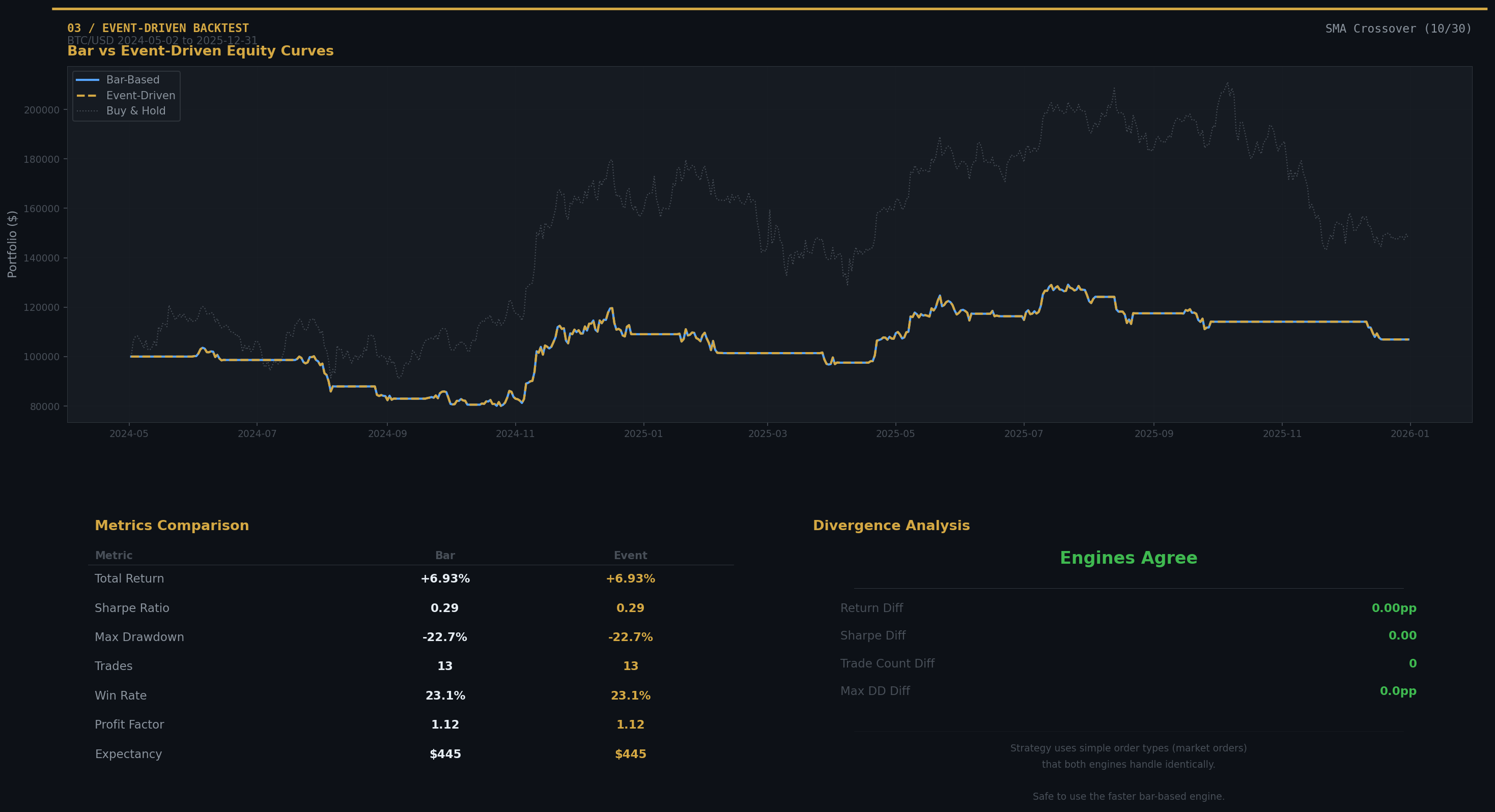Collapse the Divergence Analysis section
Viewport: 1495px width, 812px height.
tap(891, 526)
